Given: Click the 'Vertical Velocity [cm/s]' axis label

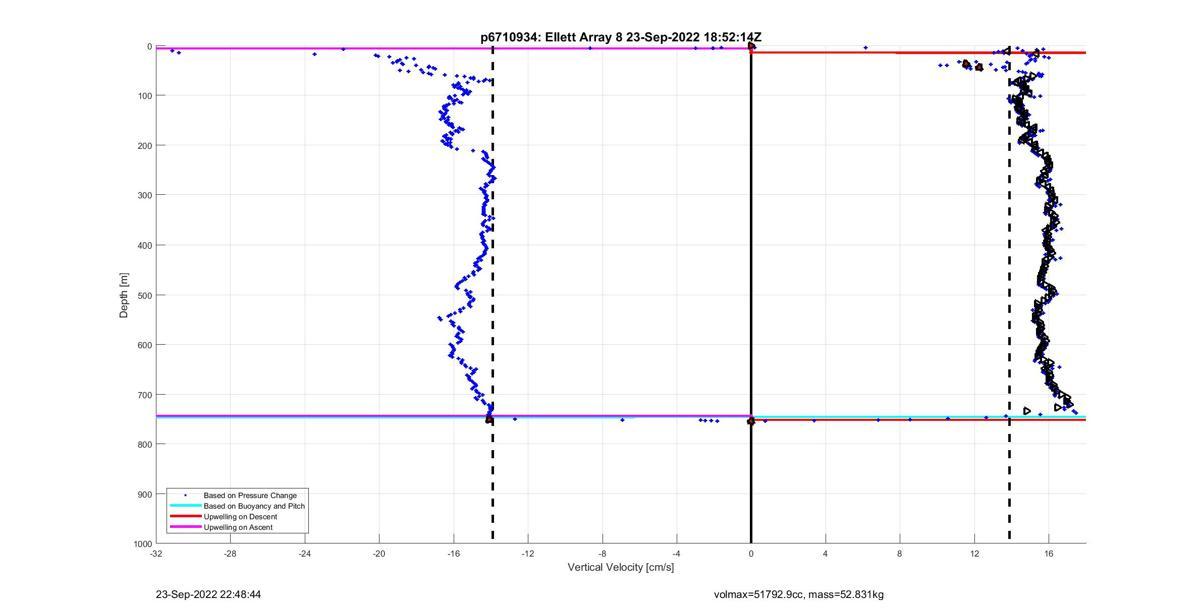Looking at the screenshot, I should pyautogui.click(x=621, y=567).
